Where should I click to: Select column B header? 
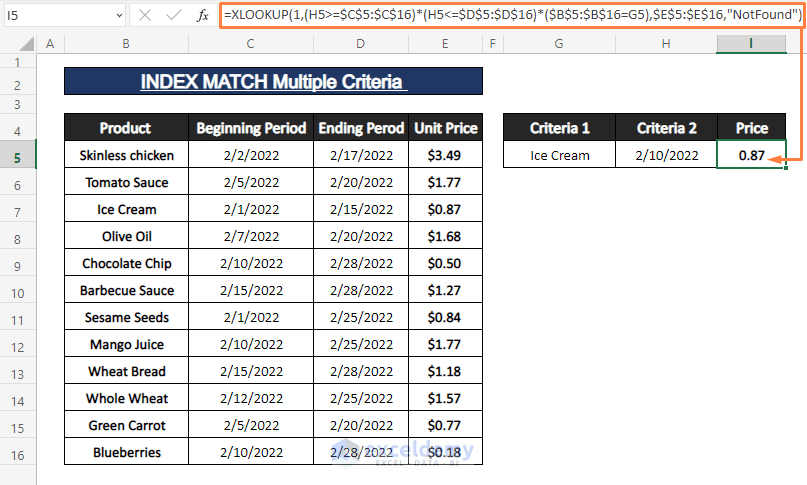(126, 45)
